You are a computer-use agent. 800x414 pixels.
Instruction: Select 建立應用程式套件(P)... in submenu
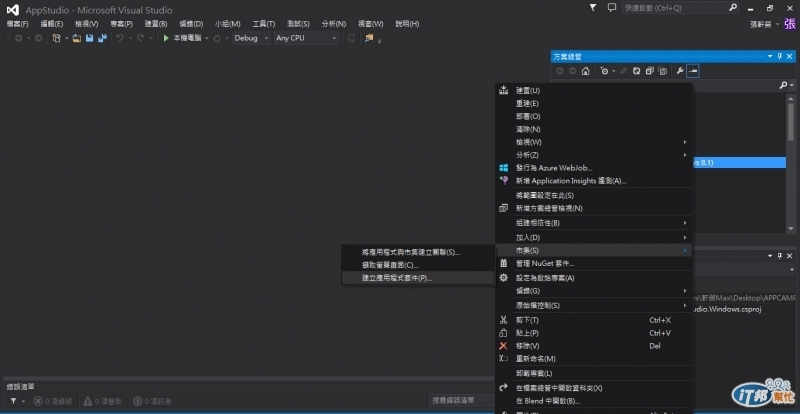pos(418,278)
